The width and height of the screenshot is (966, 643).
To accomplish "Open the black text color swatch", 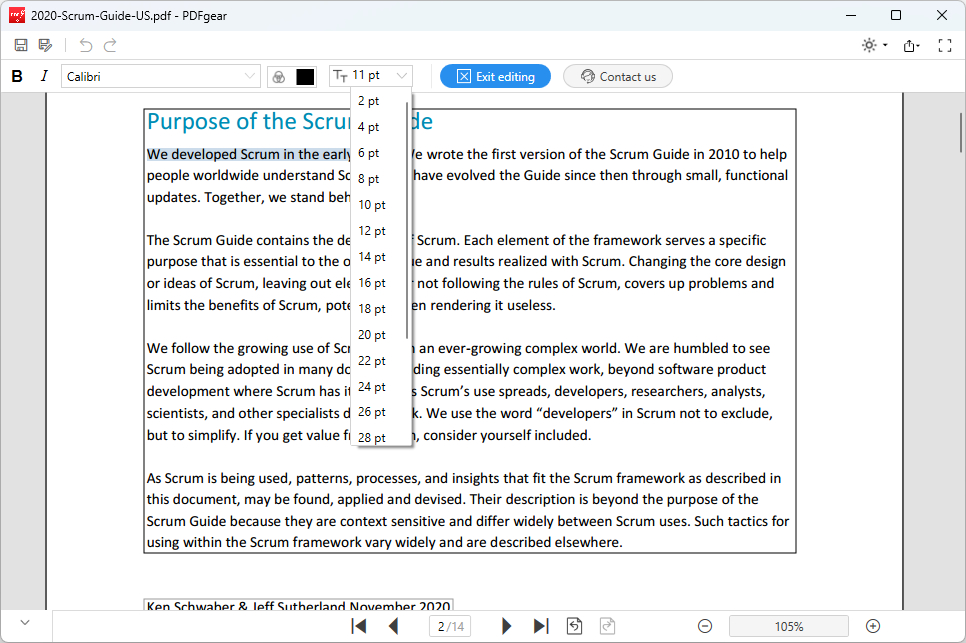I will coord(305,76).
